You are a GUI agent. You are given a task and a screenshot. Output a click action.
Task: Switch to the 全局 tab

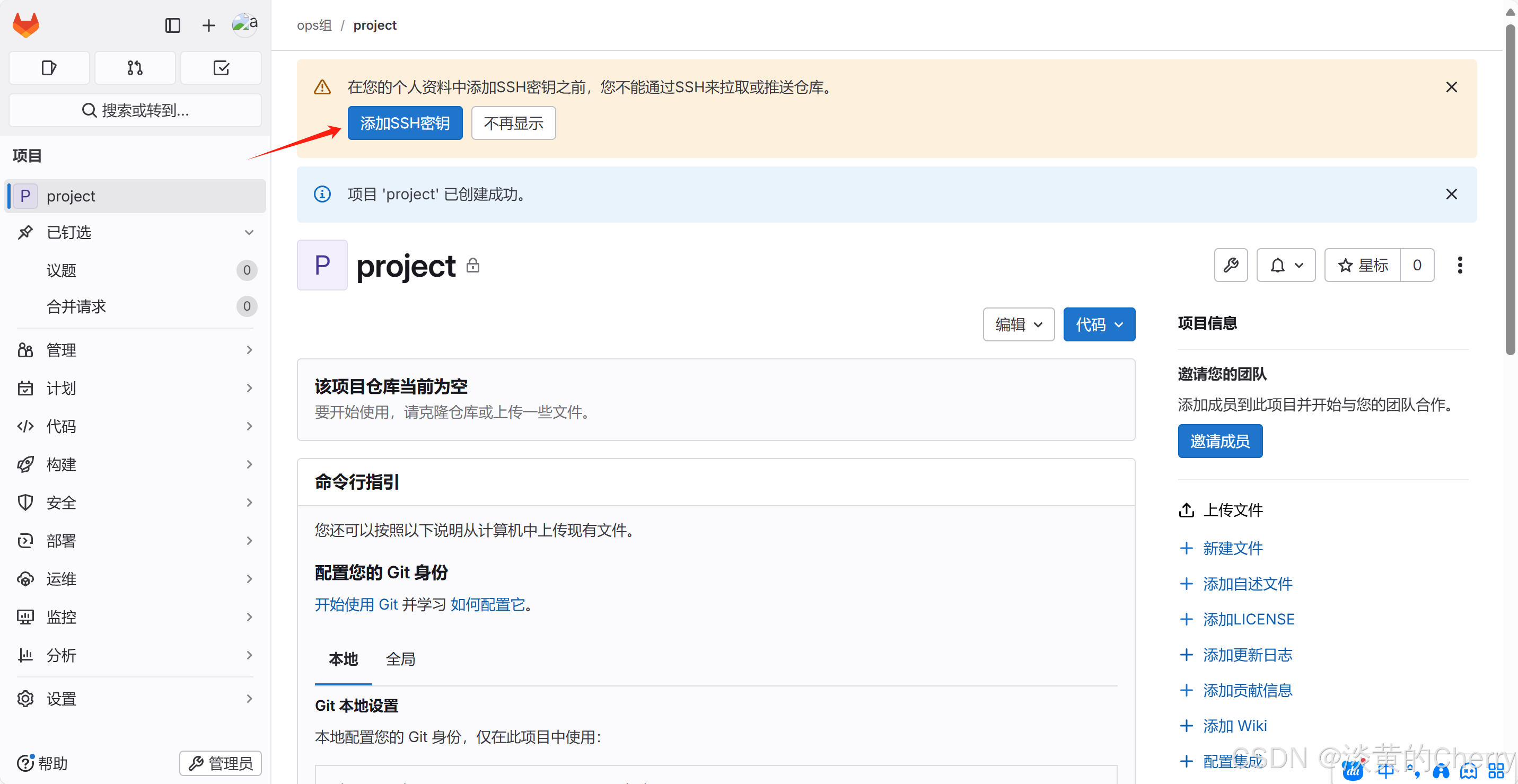pyautogui.click(x=401, y=659)
